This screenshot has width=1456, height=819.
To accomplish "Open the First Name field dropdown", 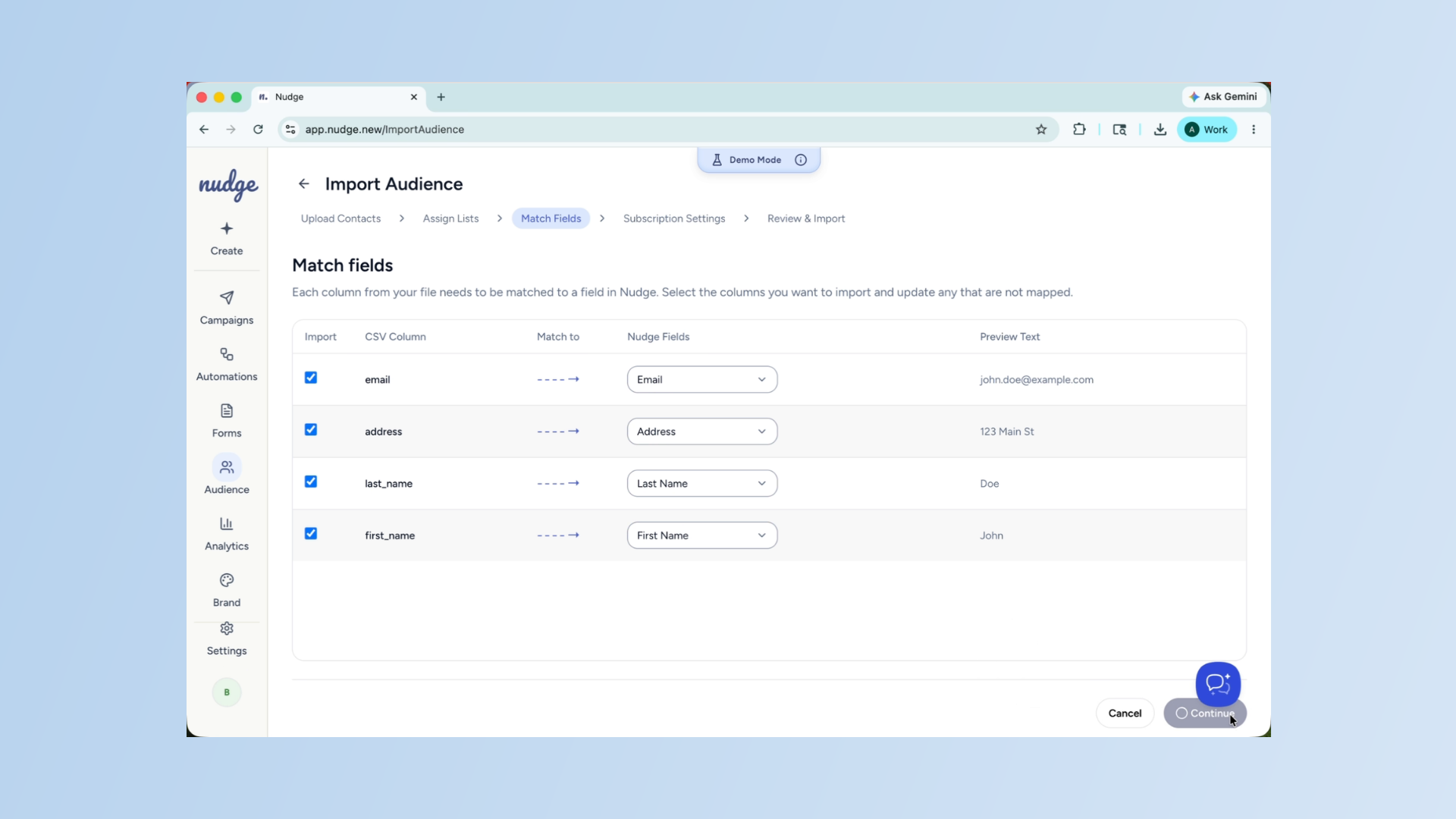I will point(702,535).
